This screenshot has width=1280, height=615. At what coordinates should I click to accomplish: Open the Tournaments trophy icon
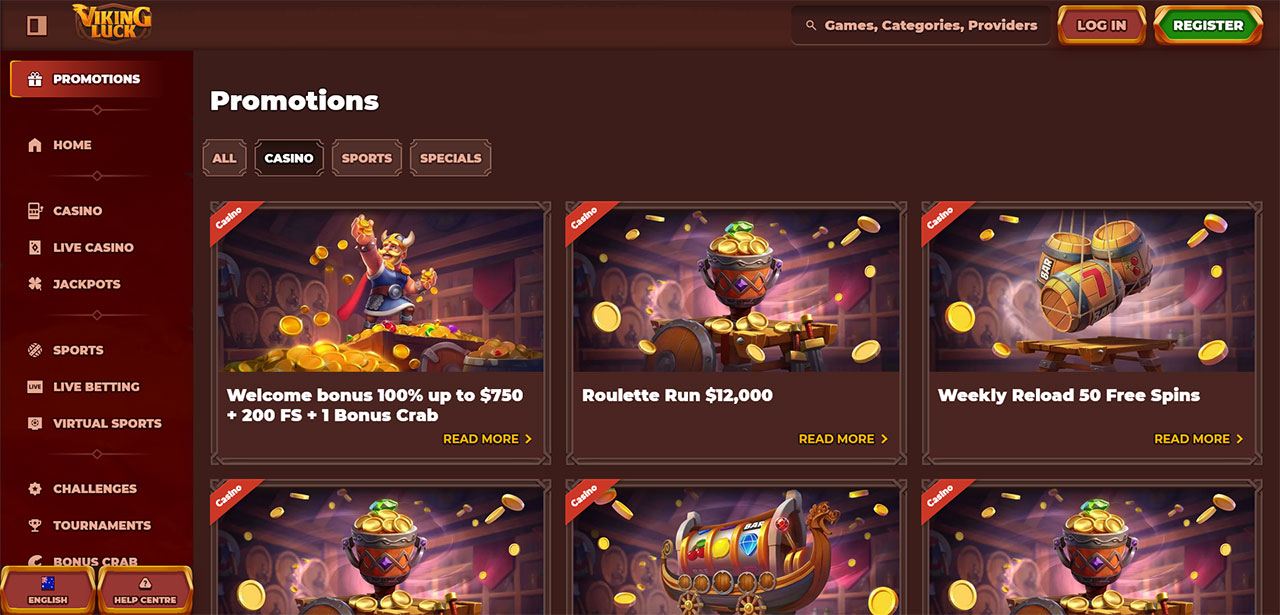point(35,525)
